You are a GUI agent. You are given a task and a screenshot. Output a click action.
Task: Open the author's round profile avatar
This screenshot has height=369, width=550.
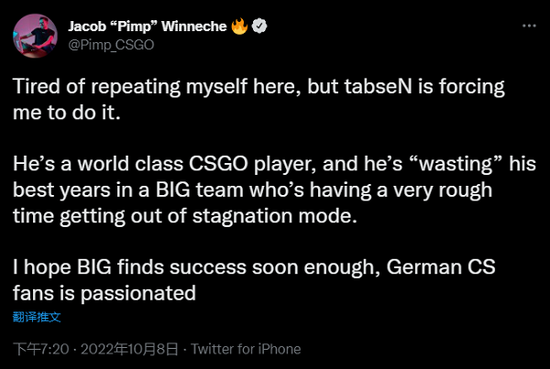pyautogui.click(x=35, y=36)
